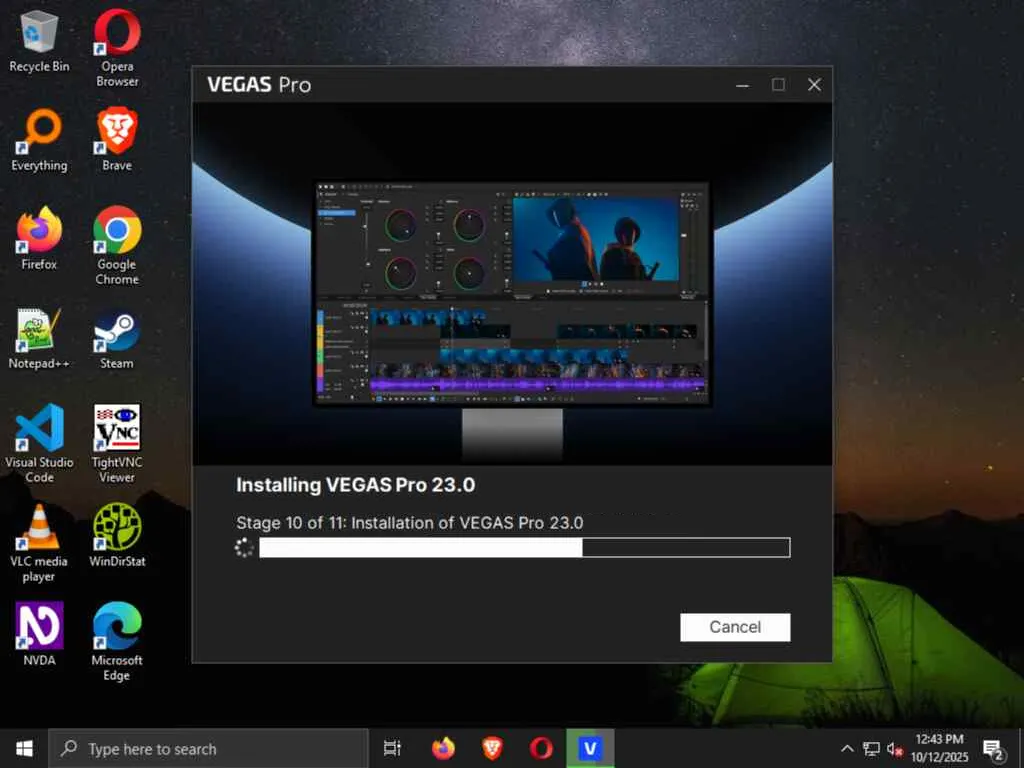1024x768 pixels.
Task: Minimize the VEGAS Pro installer window
Action: (x=743, y=85)
